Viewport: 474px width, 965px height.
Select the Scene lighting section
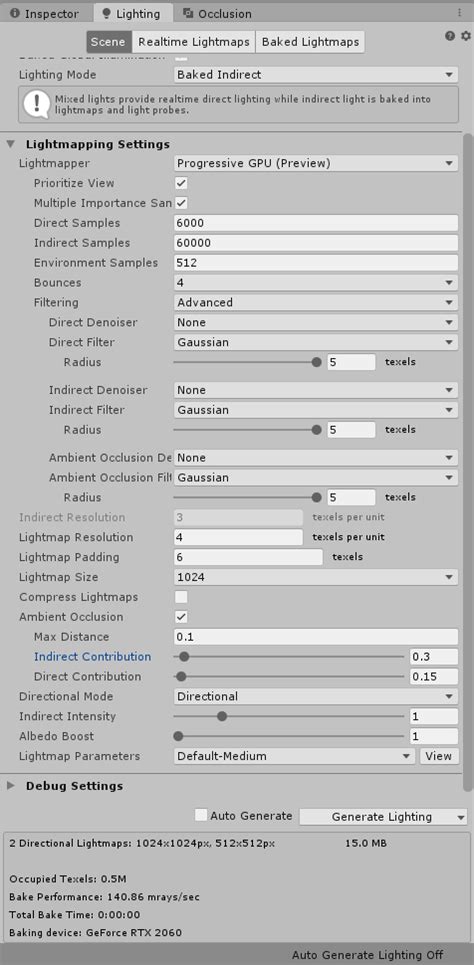(x=109, y=42)
